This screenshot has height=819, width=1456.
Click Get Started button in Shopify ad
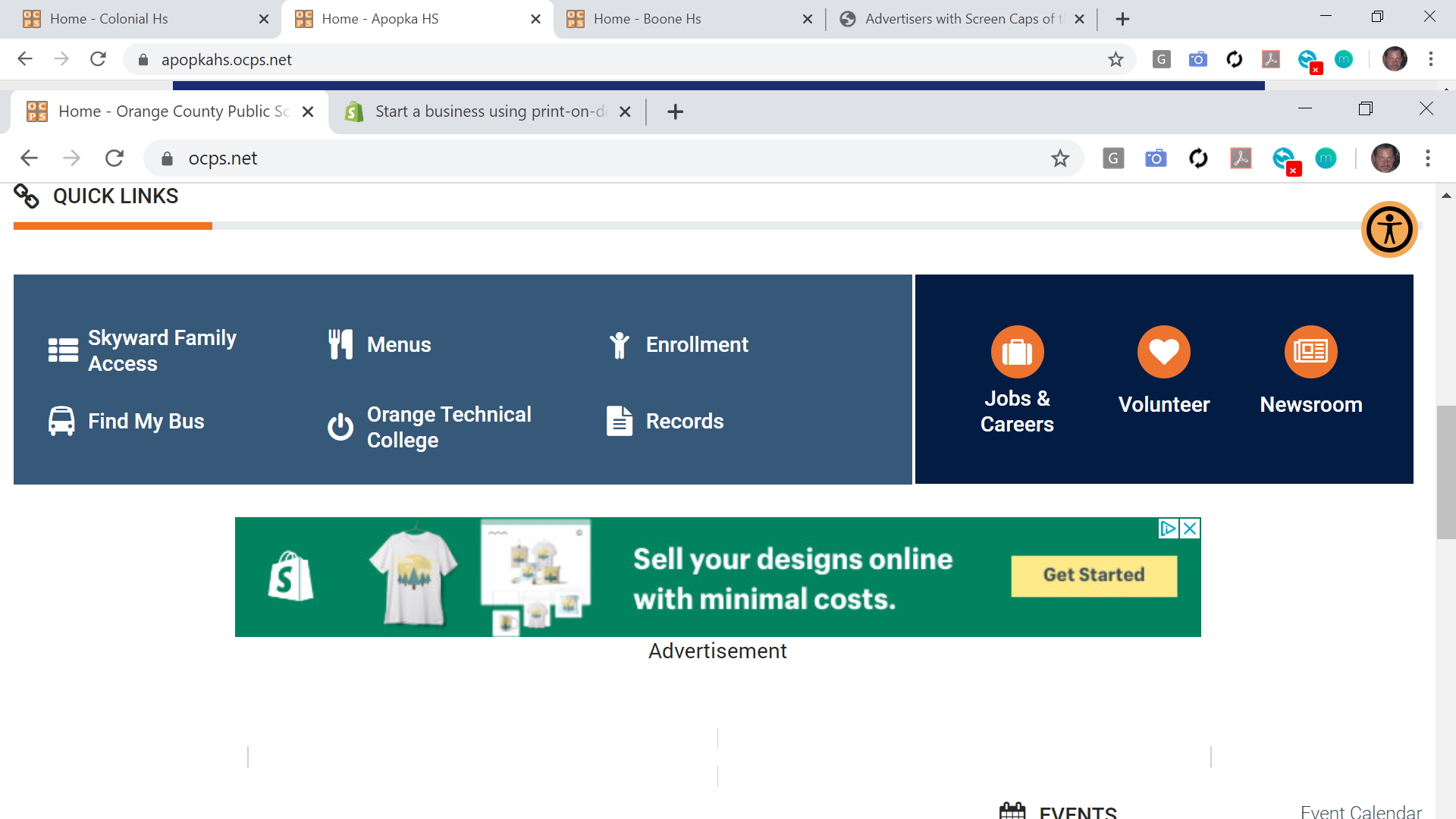tap(1094, 575)
